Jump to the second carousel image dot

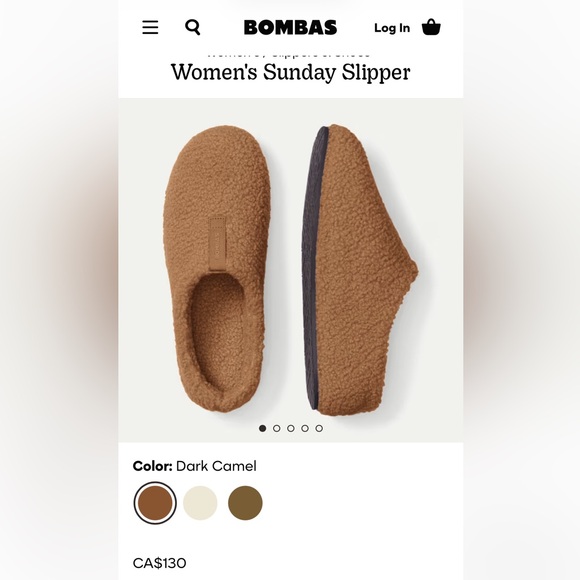(x=277, y=428)
